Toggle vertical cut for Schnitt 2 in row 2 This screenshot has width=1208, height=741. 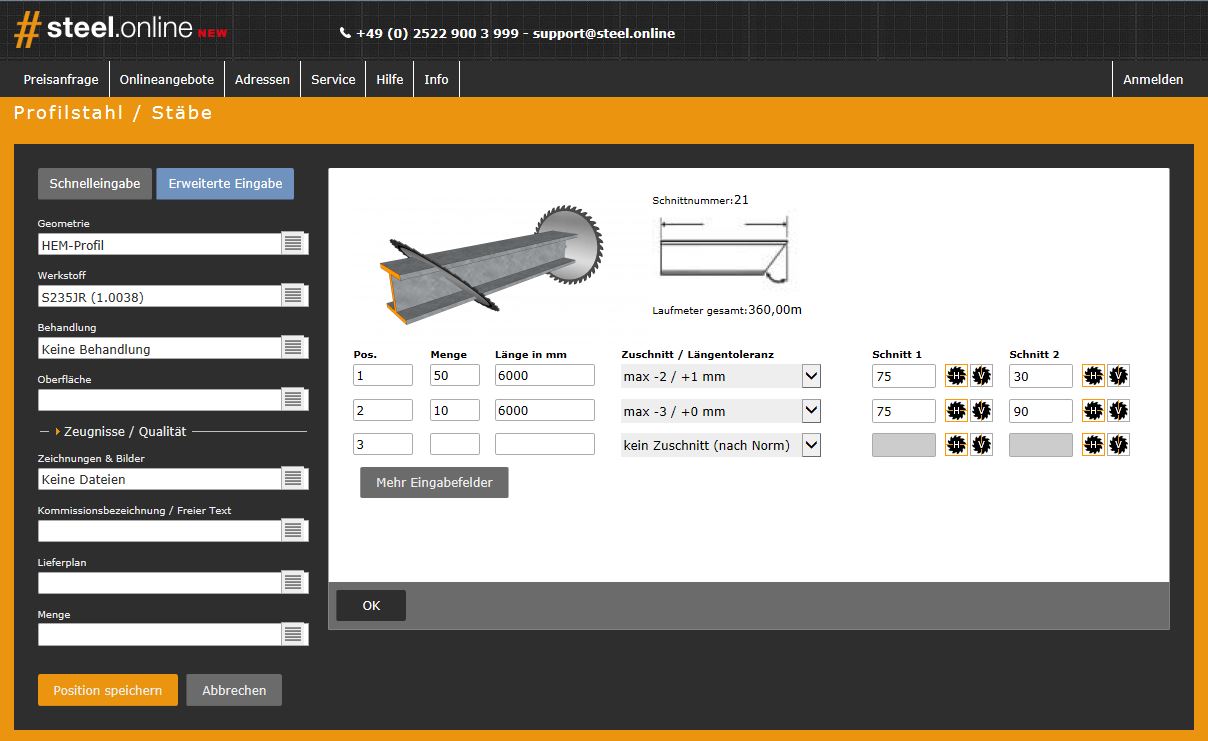[1118, 411]
